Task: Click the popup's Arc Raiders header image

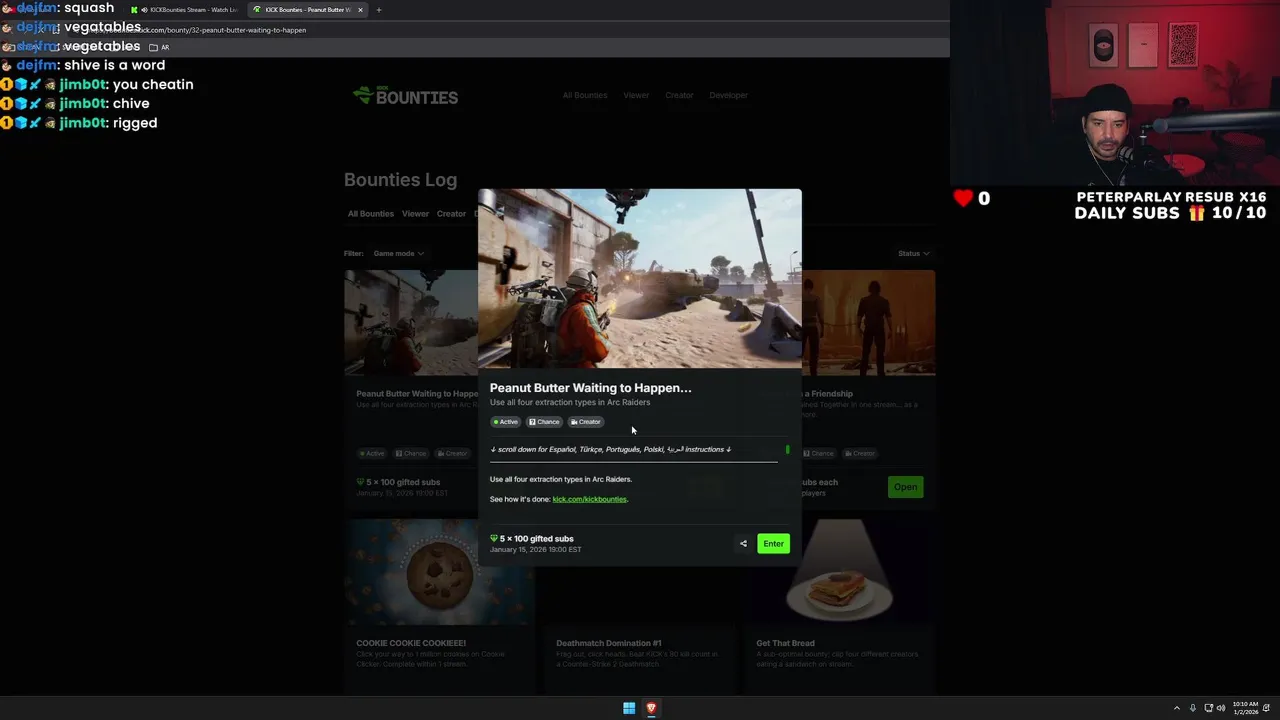Action: pyautogui.click(x=640, y=279)
